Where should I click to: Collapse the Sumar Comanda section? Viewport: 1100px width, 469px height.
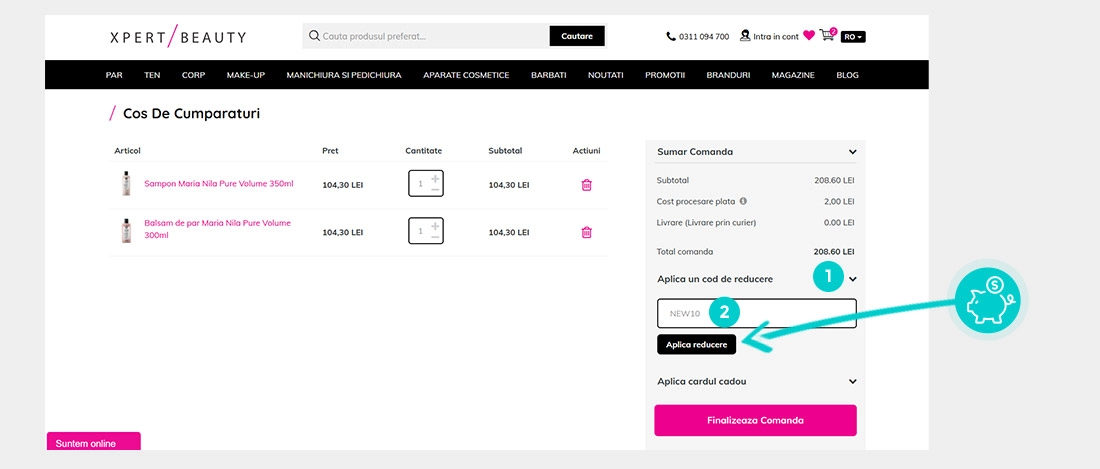click(x=852, y=152)
